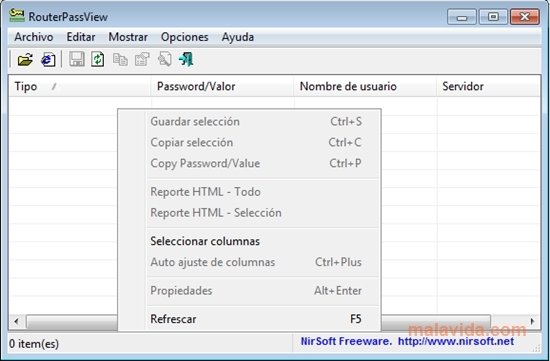Choose Propiedades in context menu
Viewport: 550px width, 361px height.
[x=250, y=291]
